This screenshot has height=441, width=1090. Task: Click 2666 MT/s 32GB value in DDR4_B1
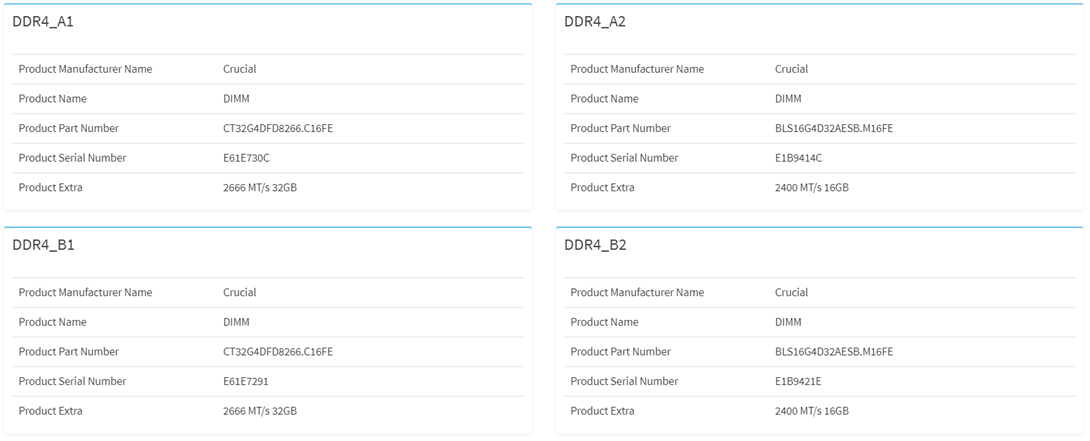pyautogui.click(x=260, y=410)
